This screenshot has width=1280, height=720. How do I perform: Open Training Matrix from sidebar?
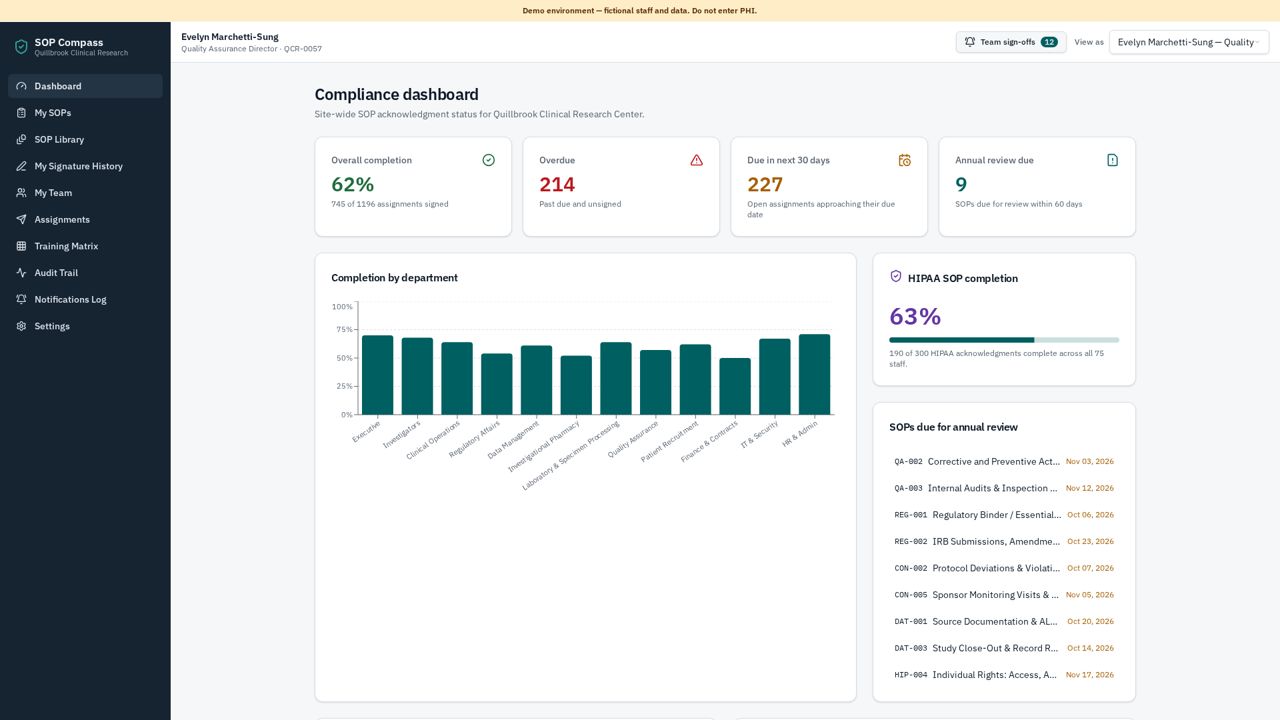85,246
